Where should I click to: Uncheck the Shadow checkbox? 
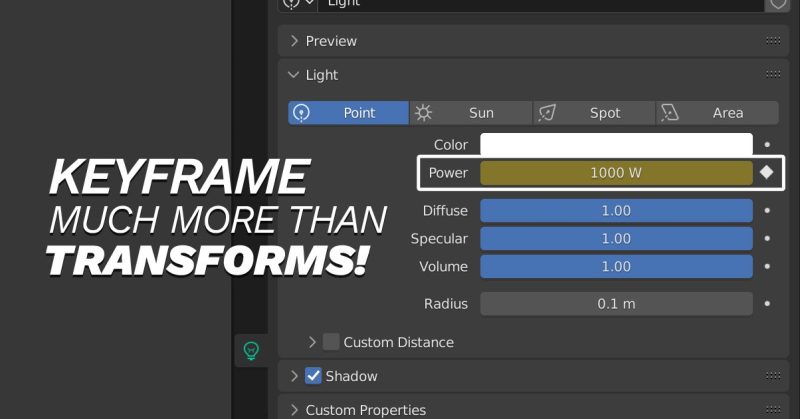(x=314, y=376)
